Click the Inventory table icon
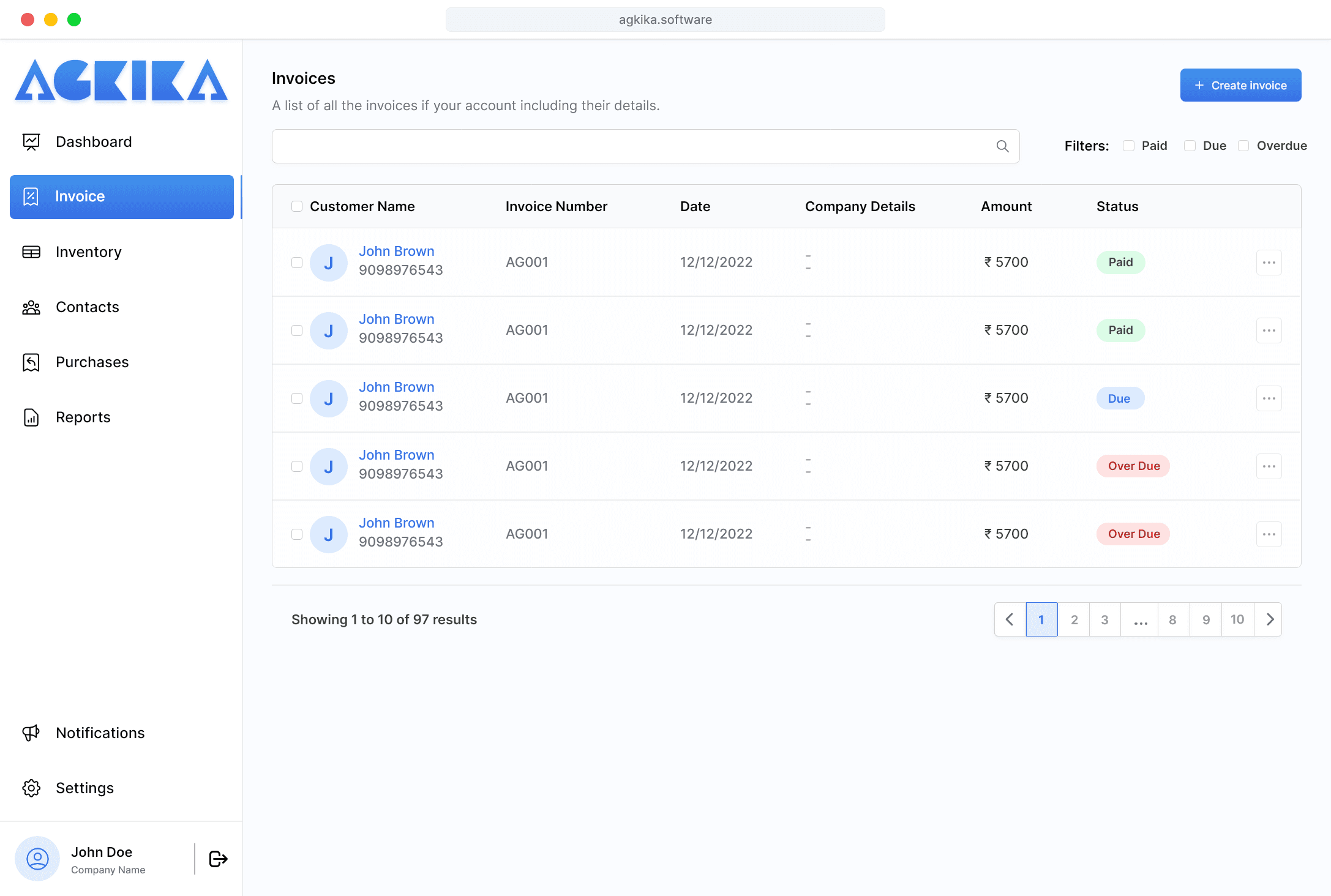Image resolution: width=1331 pixels, height=896 pixels. [x=31, y=252]
